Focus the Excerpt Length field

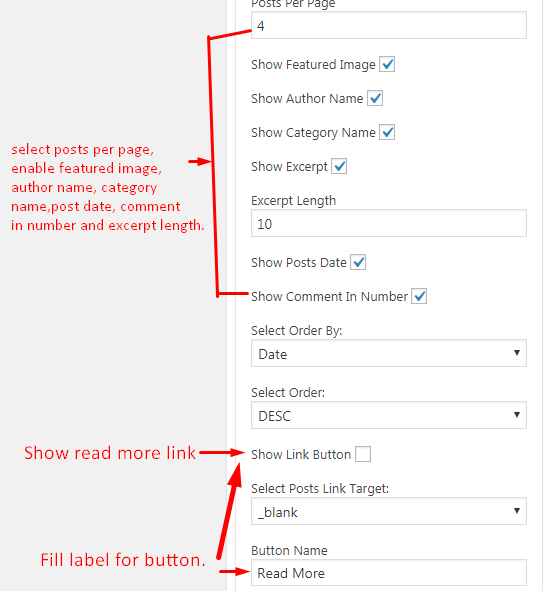[389, 223]
